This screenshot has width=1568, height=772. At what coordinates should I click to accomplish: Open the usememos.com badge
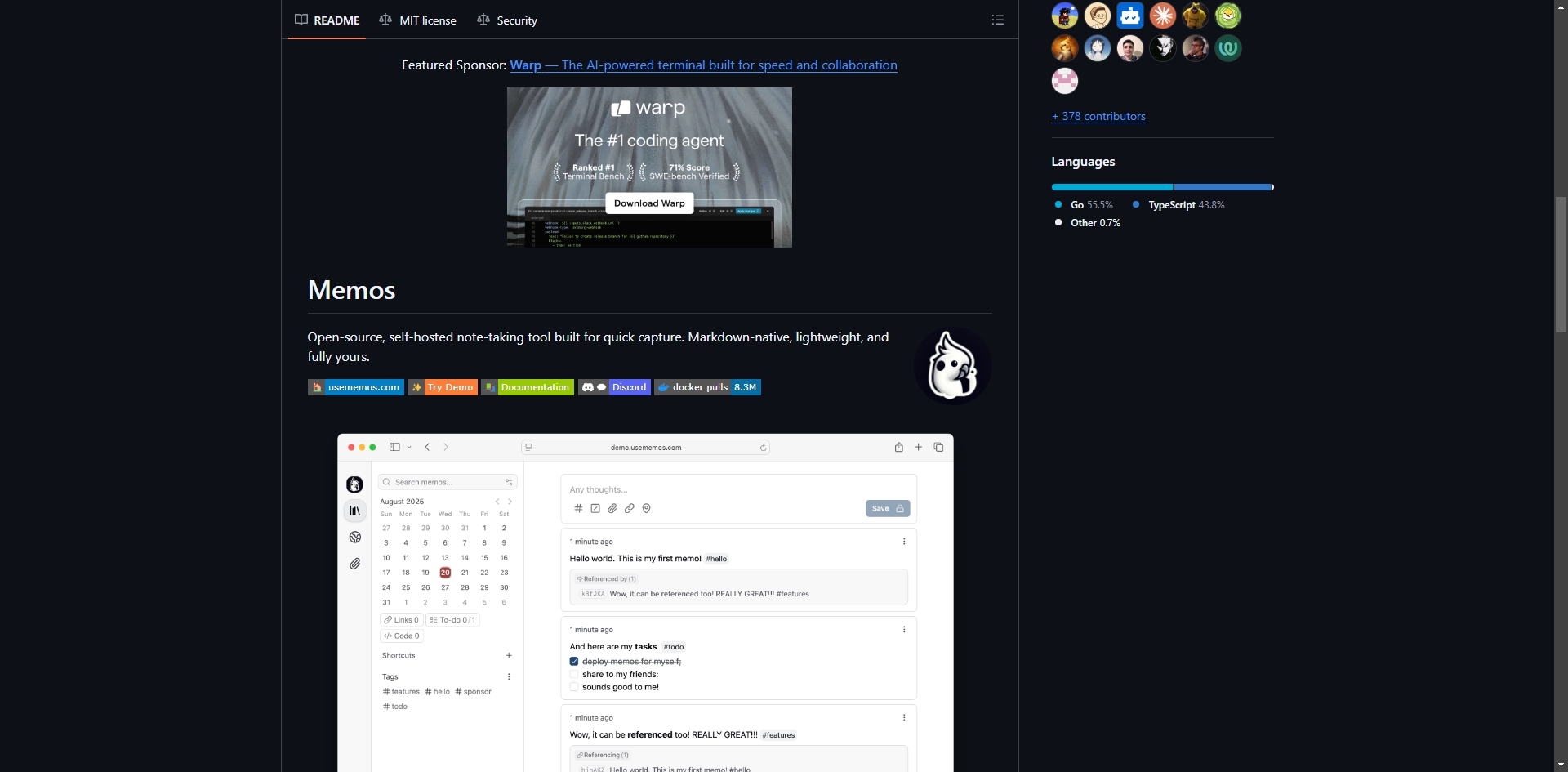(x=356, y=387)
